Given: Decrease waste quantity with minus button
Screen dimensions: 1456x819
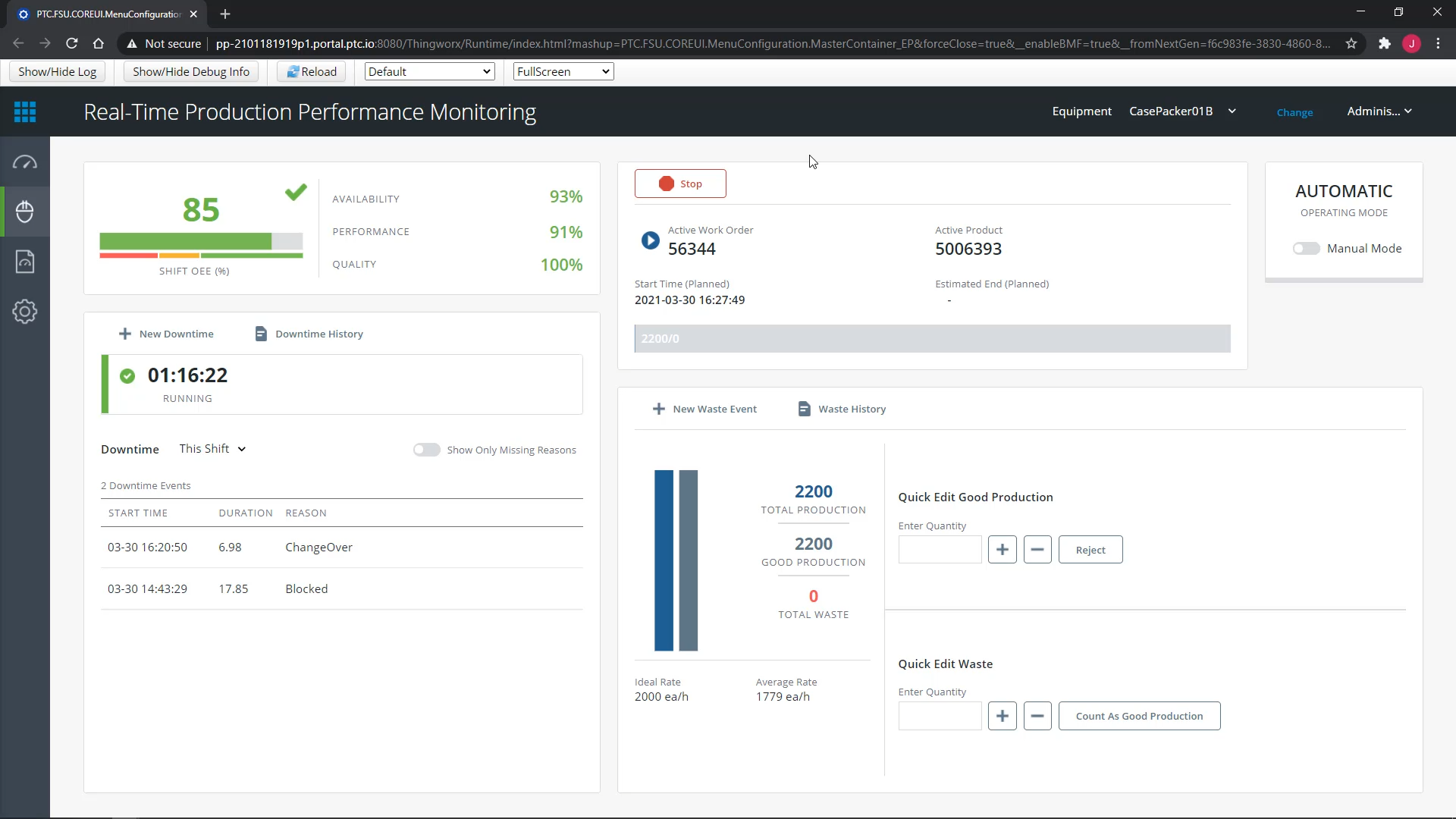Looking at the screenshot, I should click(x=1037, y=716).
